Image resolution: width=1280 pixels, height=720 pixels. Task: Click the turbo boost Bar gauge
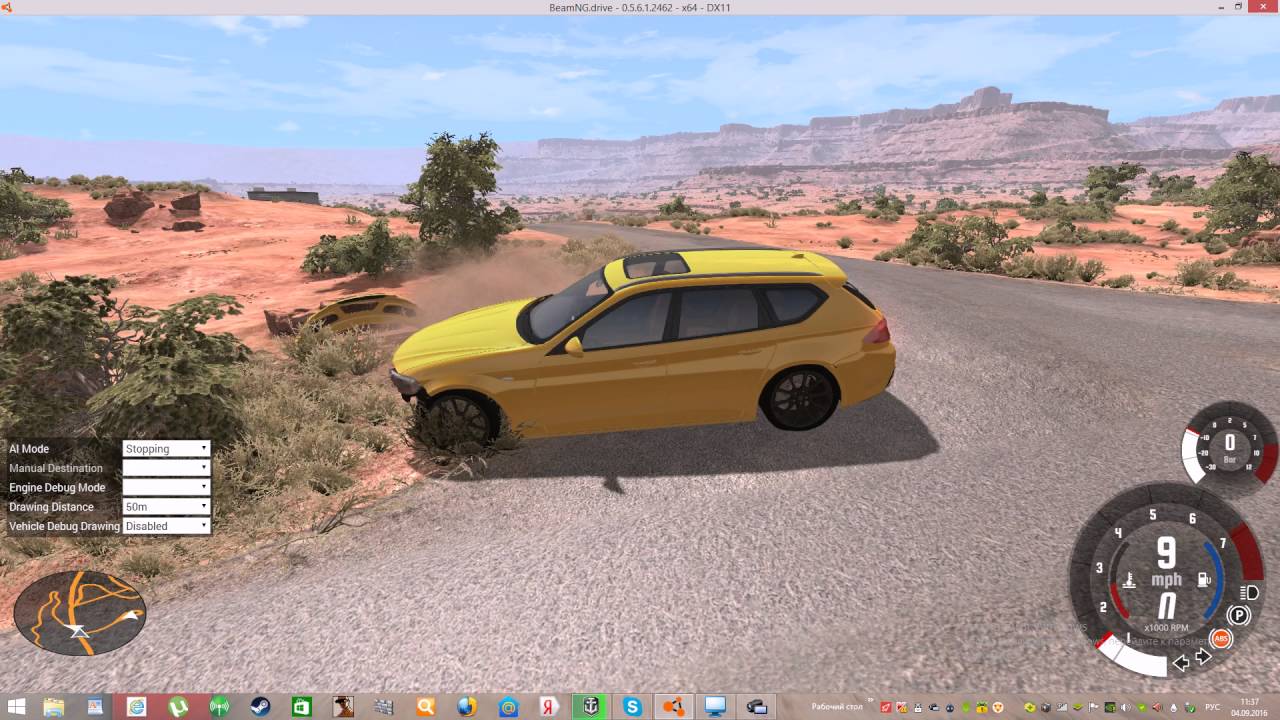(1230, 449)
